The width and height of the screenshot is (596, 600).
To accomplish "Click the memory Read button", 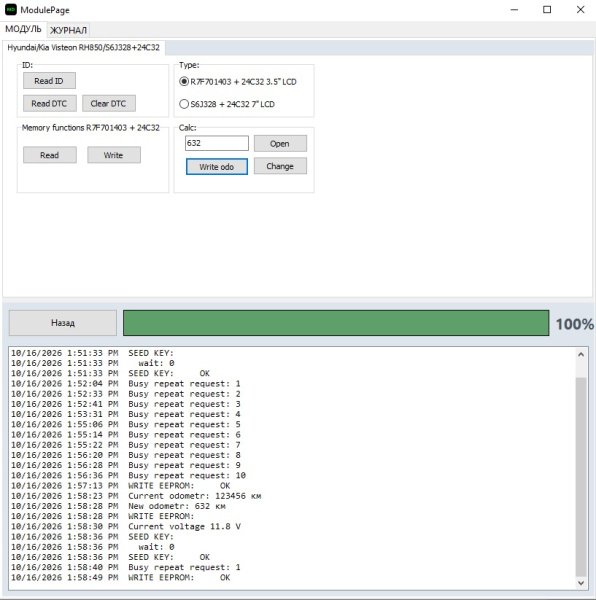I will point(50,155).
